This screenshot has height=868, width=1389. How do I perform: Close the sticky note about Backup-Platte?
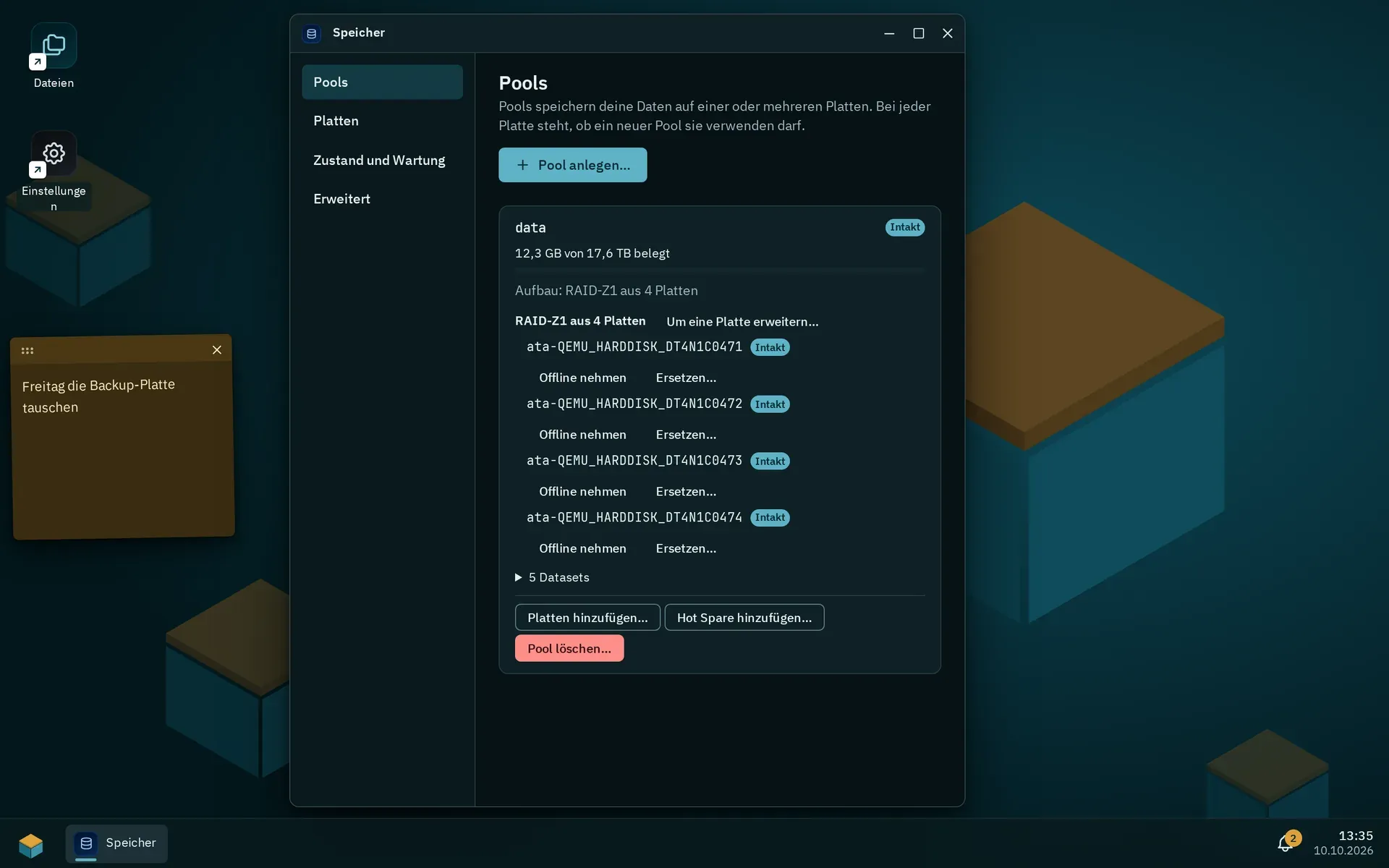coord(216,350)
